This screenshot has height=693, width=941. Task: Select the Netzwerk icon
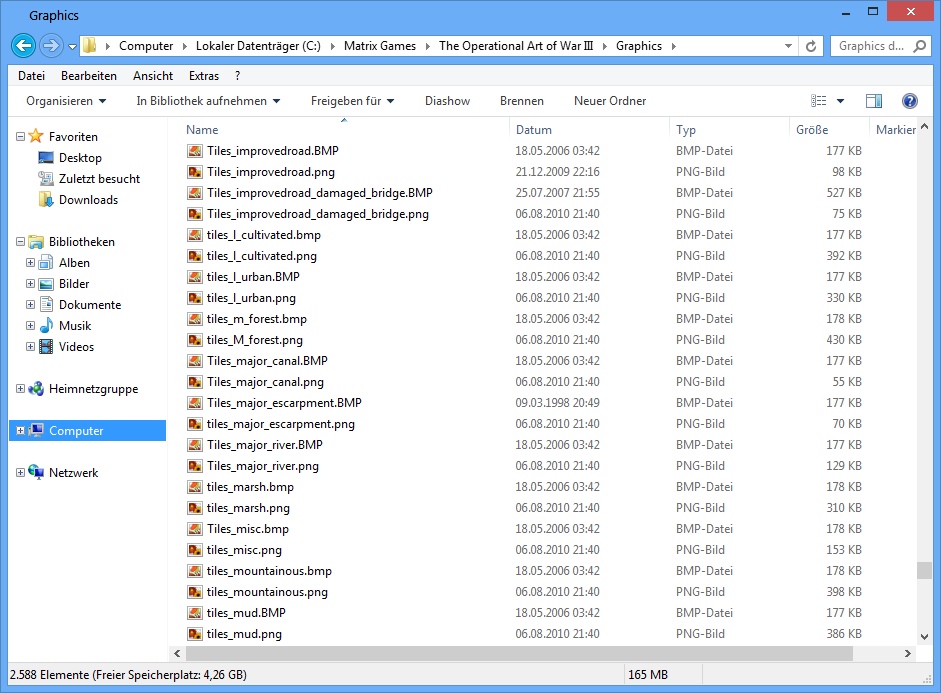point(36,472)
